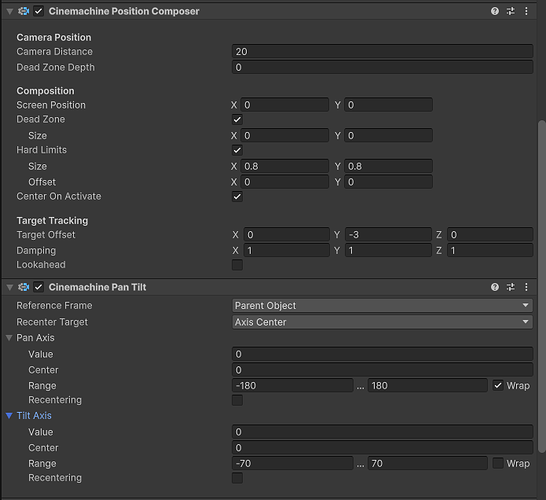
Task: Click the inspector vertical scrollbar
Action: click(542, 286)
